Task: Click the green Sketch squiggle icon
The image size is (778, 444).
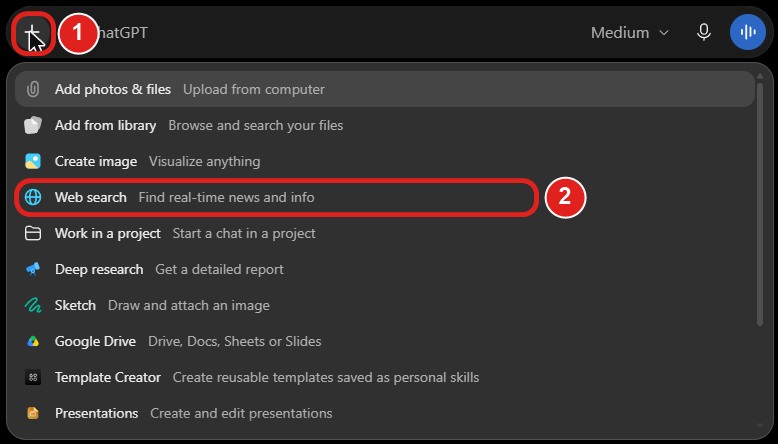Action: [33, 305]
